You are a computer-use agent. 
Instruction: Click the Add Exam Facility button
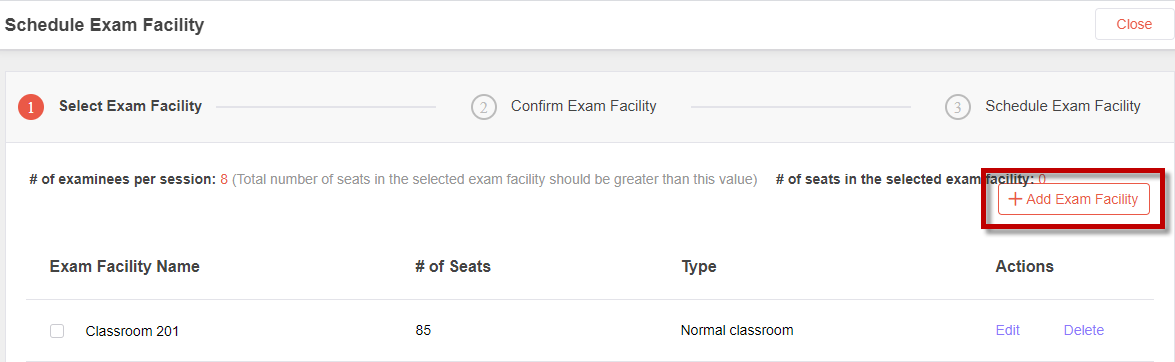click(x=1073, y=199)
